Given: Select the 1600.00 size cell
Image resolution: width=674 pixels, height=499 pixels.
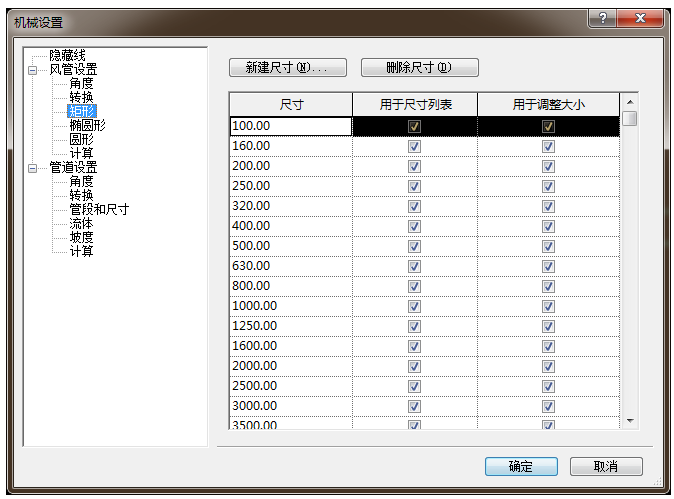Looking at the screenshot, I should (x=291, y=346).
